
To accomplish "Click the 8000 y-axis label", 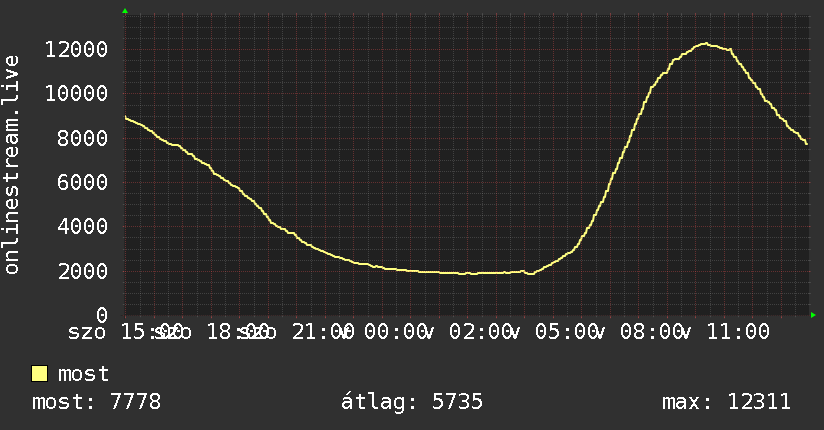I will click(83, 138).
